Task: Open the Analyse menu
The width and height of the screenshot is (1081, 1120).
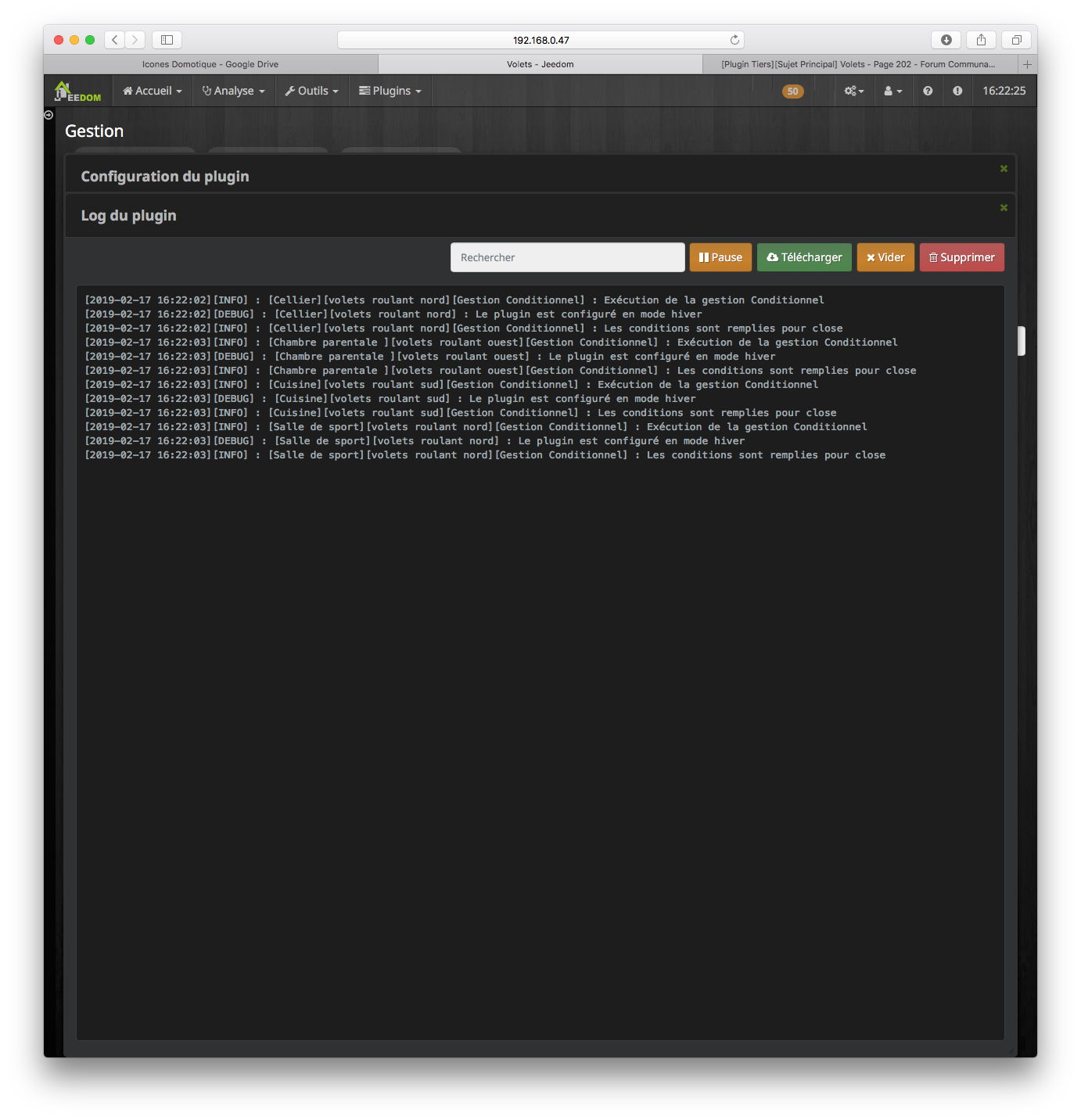Action: (x=233, y=91)
